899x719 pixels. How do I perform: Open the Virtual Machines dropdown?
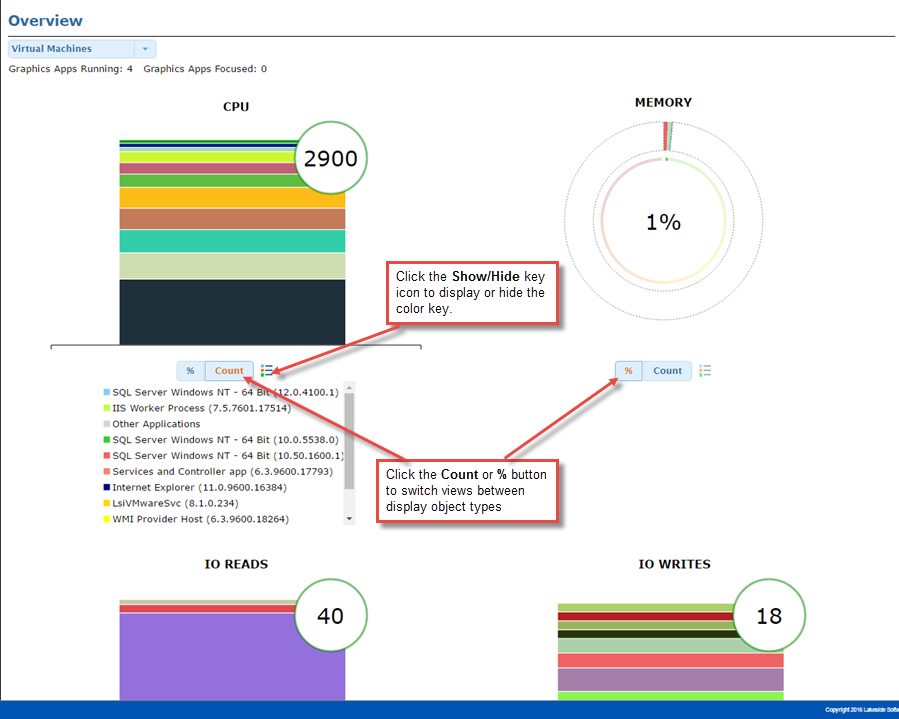point(82,49)
